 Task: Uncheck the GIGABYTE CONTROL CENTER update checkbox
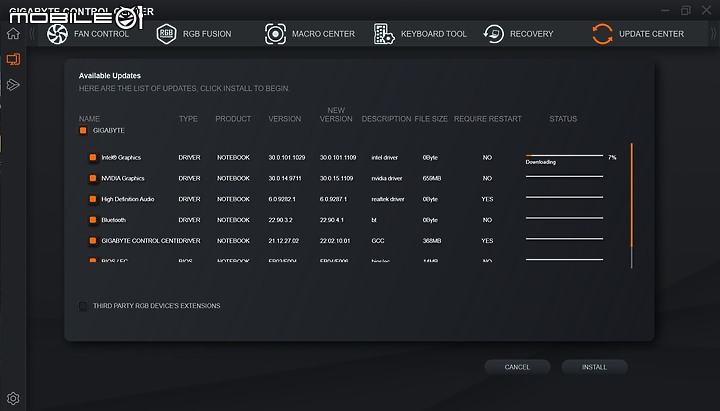pyautogui.click(x=93, y=241)
